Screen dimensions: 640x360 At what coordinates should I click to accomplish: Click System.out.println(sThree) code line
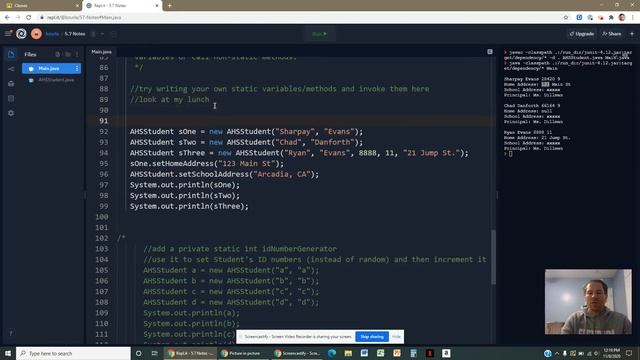(x=189, y=206)
